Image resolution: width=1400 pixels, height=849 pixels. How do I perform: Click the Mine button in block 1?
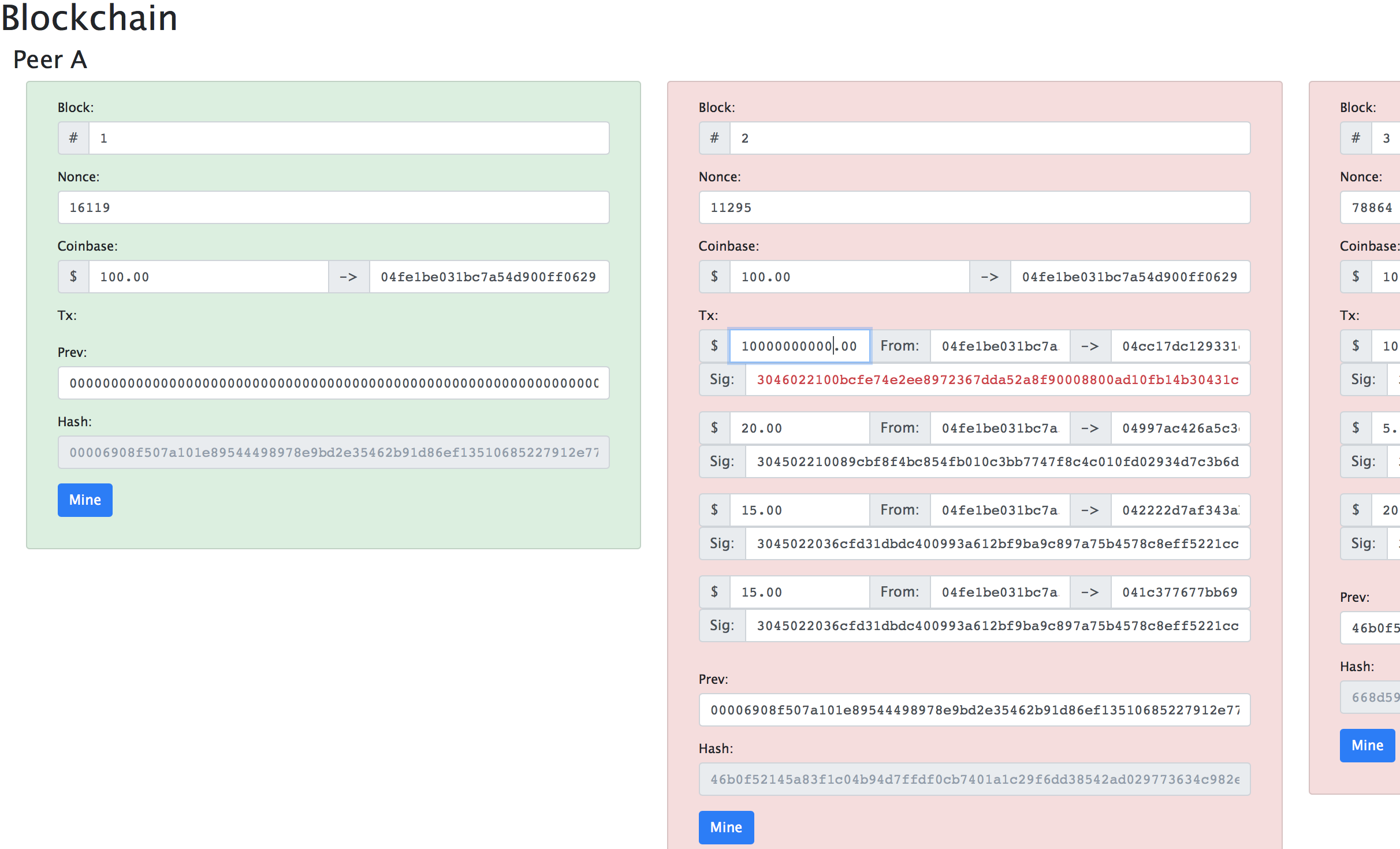point(85,500)
